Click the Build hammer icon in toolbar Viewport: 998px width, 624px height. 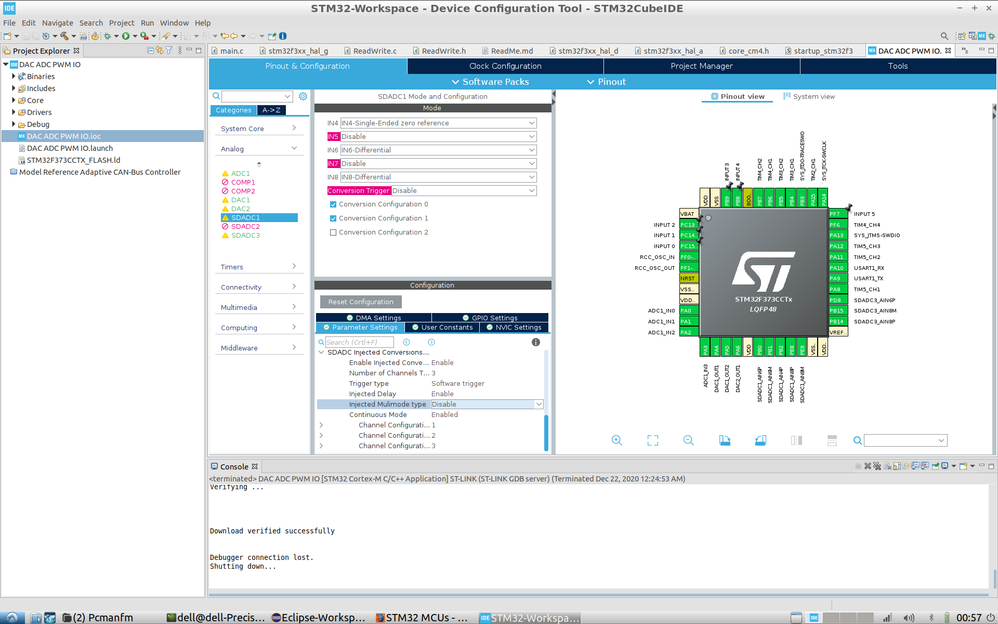pos(64,36)
